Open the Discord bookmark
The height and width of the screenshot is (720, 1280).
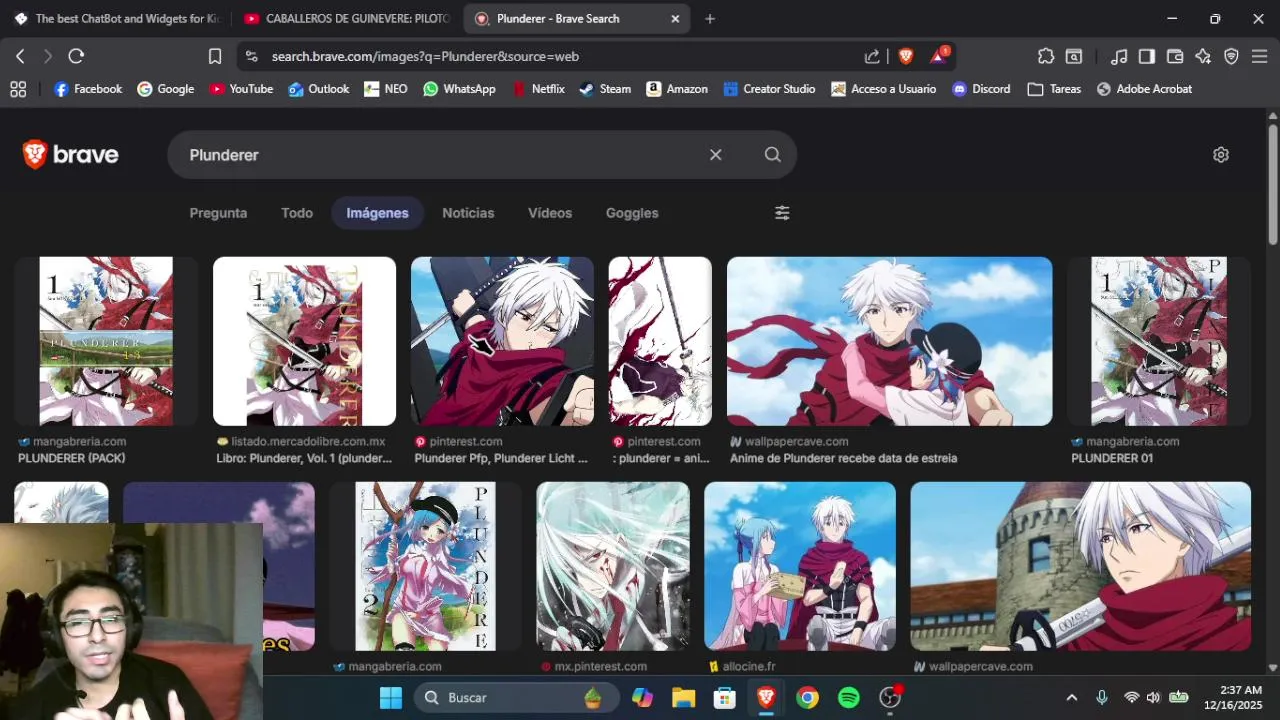[981, 89]
